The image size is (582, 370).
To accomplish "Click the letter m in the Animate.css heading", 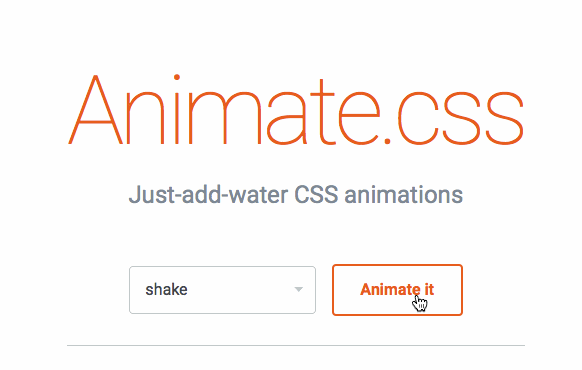I will pyautogui.click(x=225, y=118).
